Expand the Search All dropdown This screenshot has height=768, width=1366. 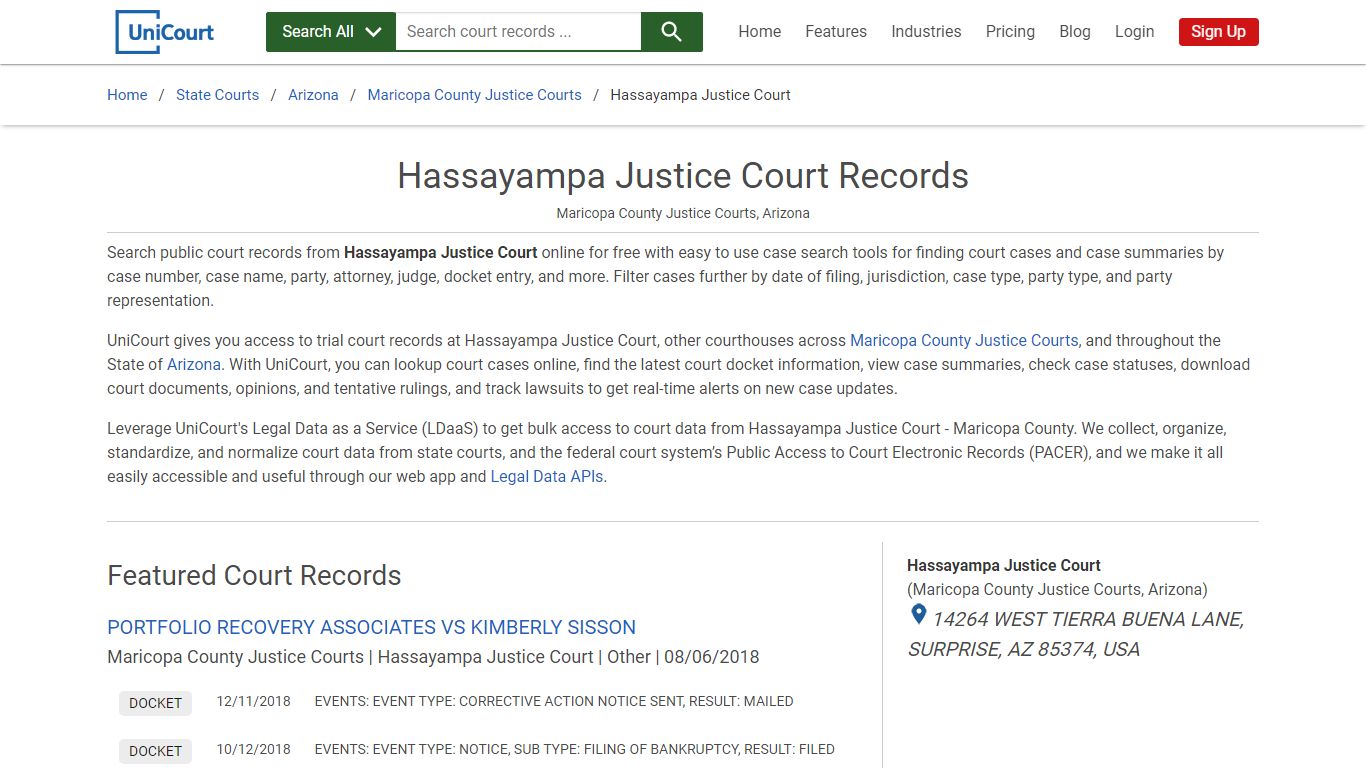(x=331, y=32)
